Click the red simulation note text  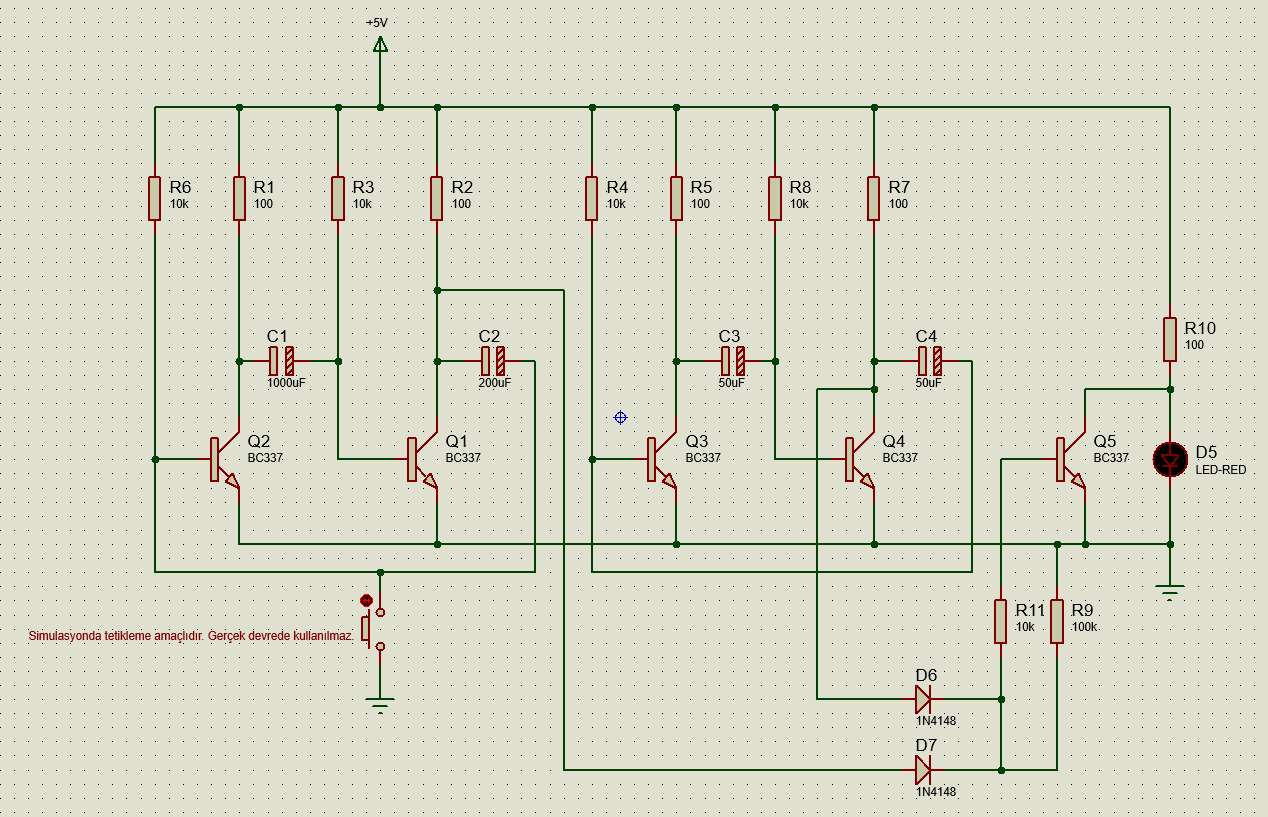(191, 636)
